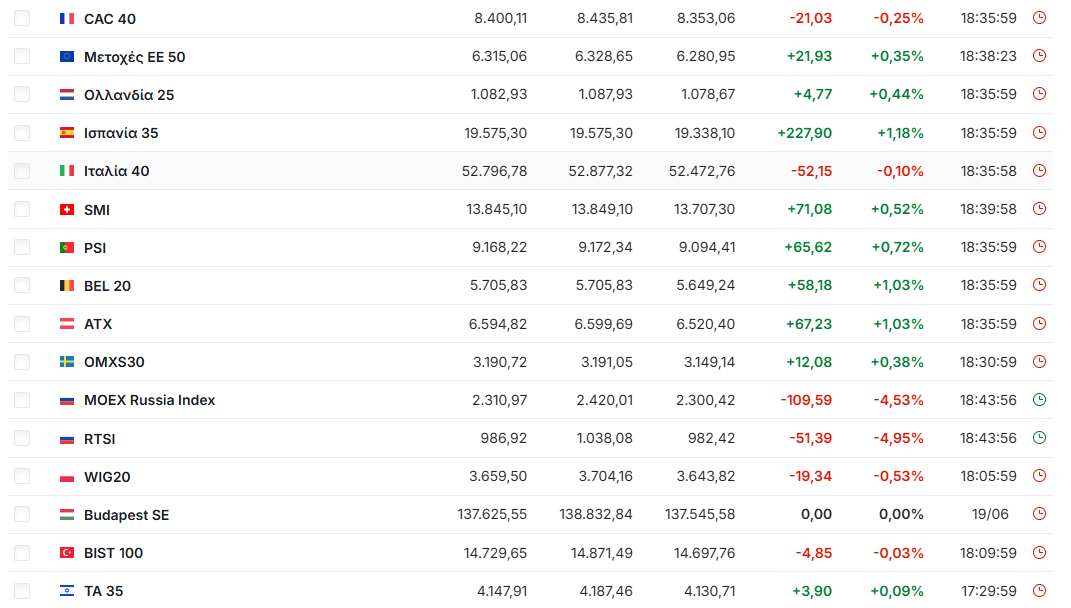Click the clock icon in OMXS30 row

coord(1040,361)
